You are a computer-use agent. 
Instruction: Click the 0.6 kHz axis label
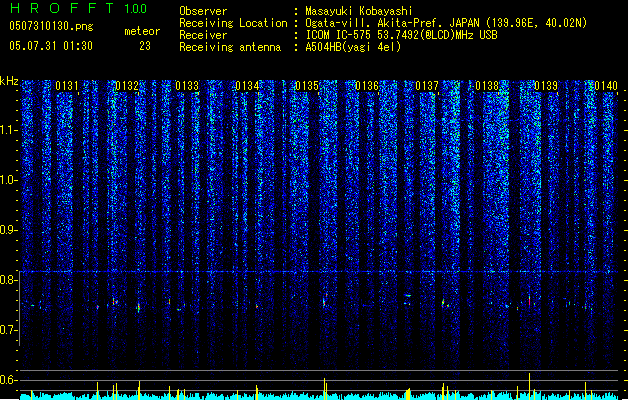point(9,380)
